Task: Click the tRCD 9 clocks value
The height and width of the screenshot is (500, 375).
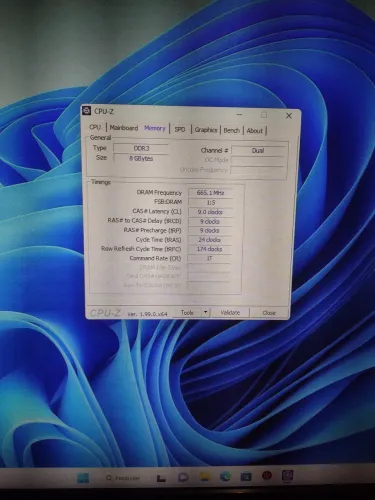Action: click(210, 221)
